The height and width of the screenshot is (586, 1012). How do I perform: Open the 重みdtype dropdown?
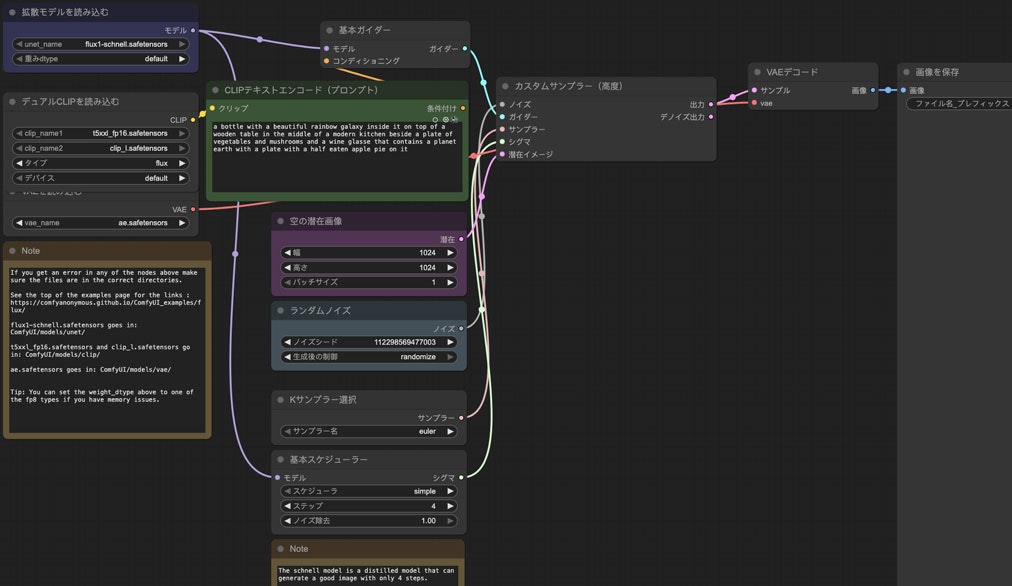101,59
